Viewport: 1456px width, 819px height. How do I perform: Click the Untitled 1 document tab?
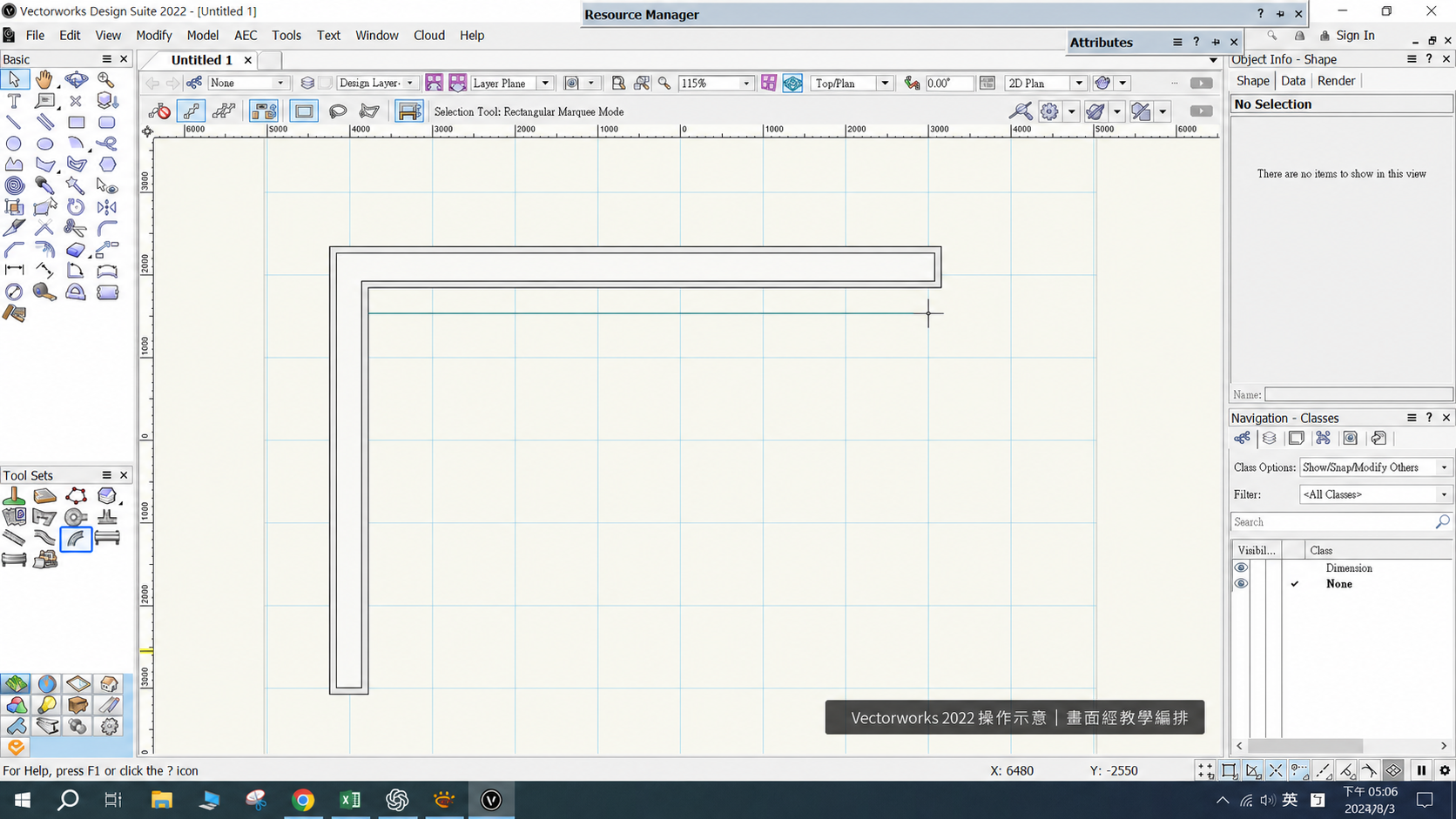pos(202,60)
